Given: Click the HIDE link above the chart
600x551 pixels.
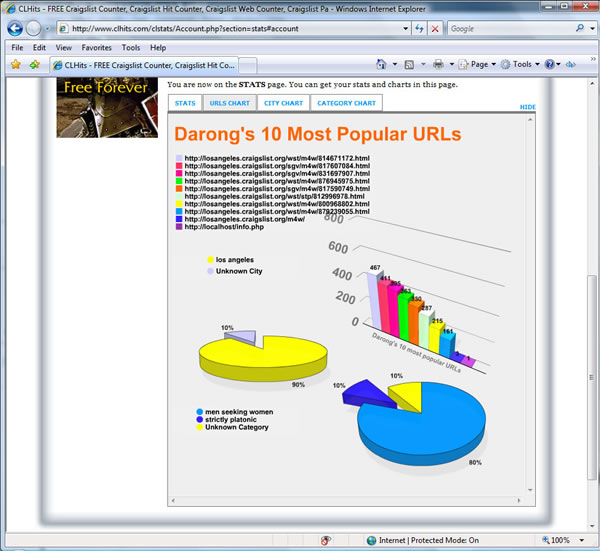Looking at the screenshot, I should [x=527, y=107].
